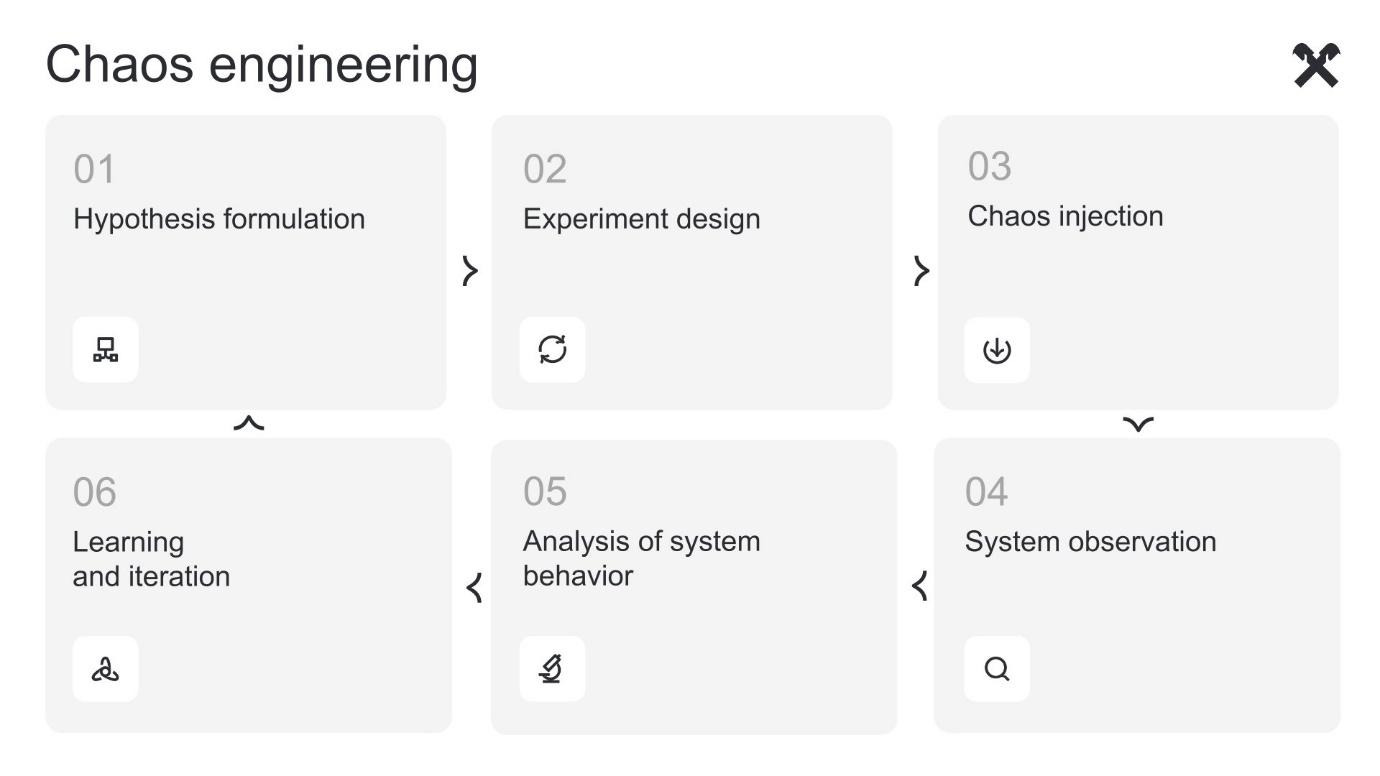Click chevron between Hypothesis and Experiment cards
Screen dimensions: 1380x776
coord(470,270)
